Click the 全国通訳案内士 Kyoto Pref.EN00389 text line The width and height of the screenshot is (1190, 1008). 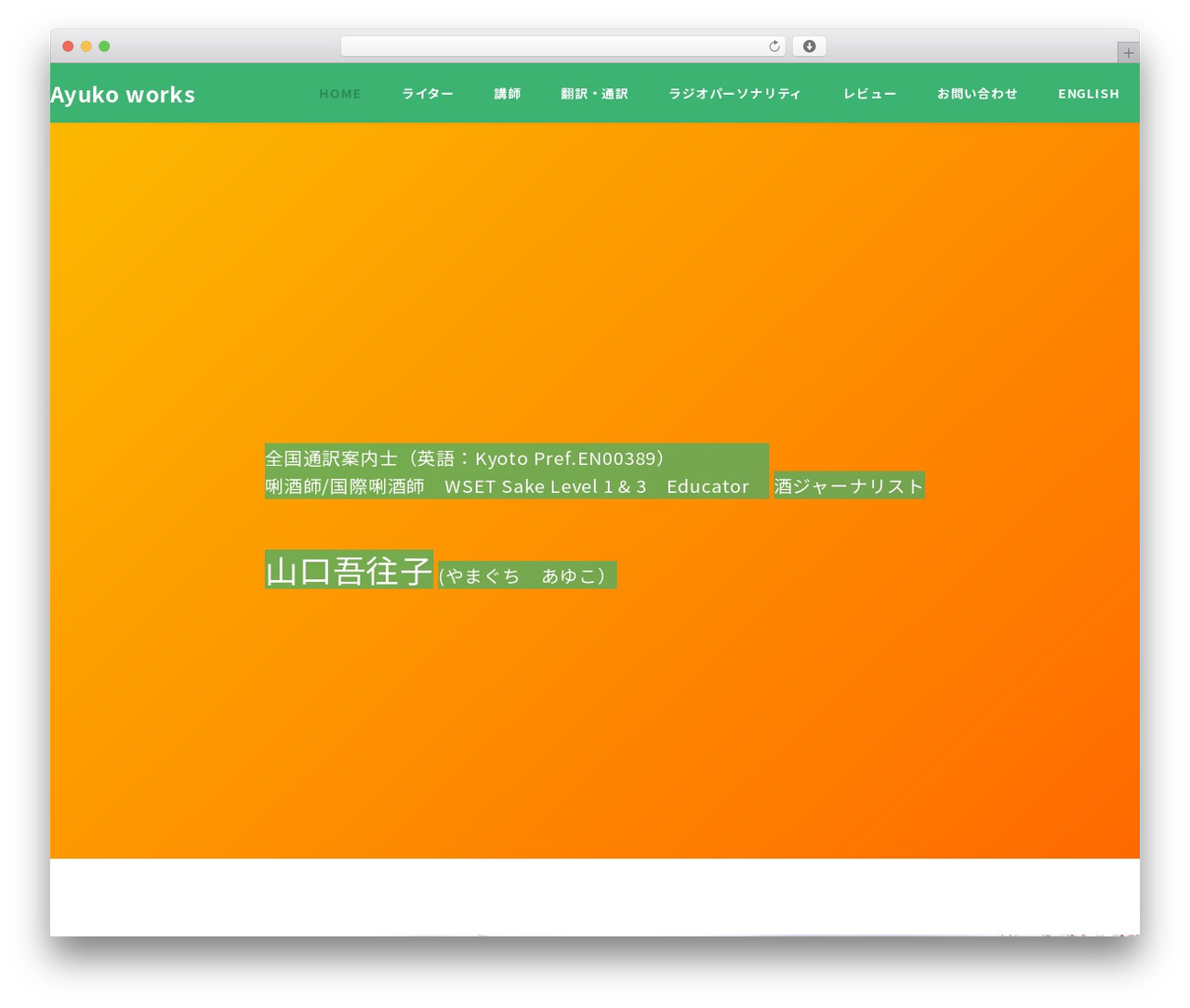pos(465,458)
